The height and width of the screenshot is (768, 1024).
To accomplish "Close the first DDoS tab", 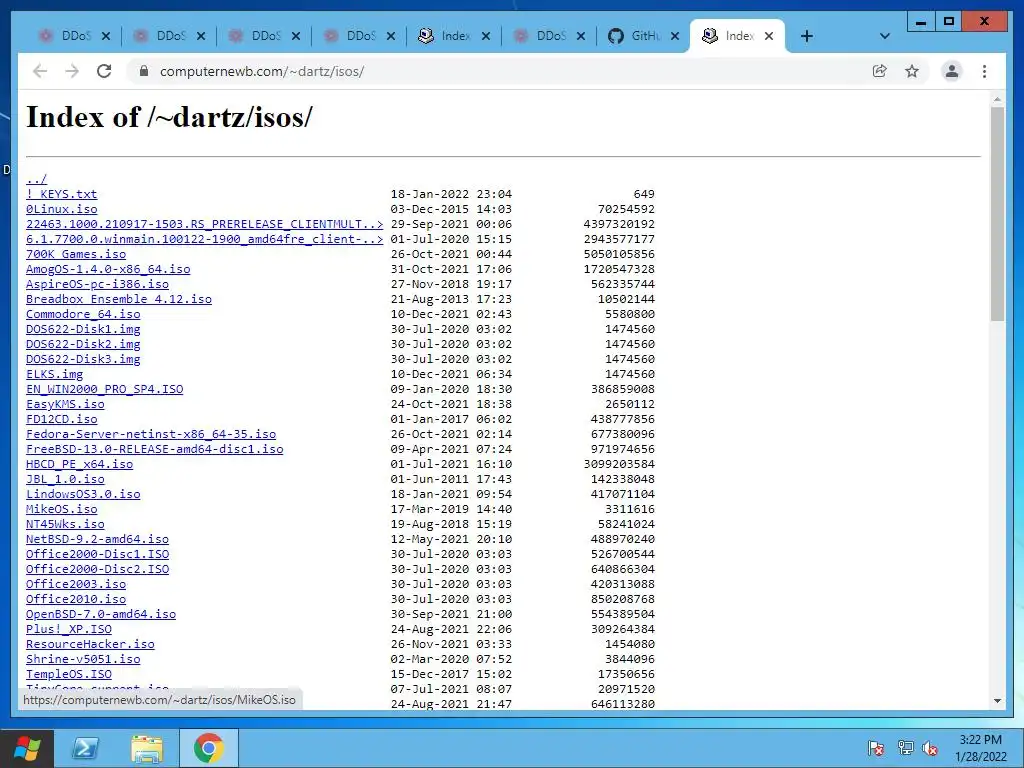I will click(106, 36).
